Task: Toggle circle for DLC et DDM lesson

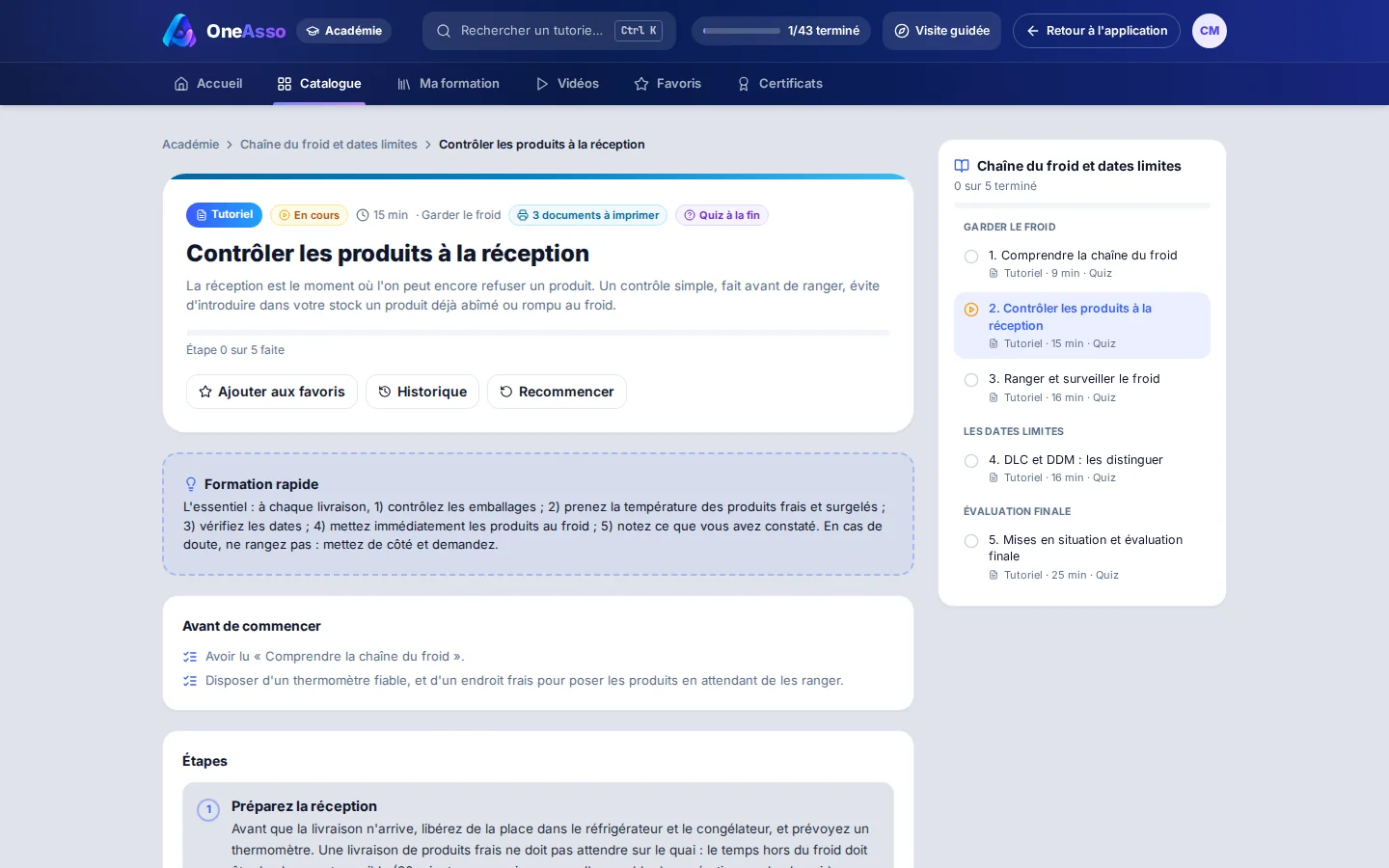Action: tap(971, 461)
